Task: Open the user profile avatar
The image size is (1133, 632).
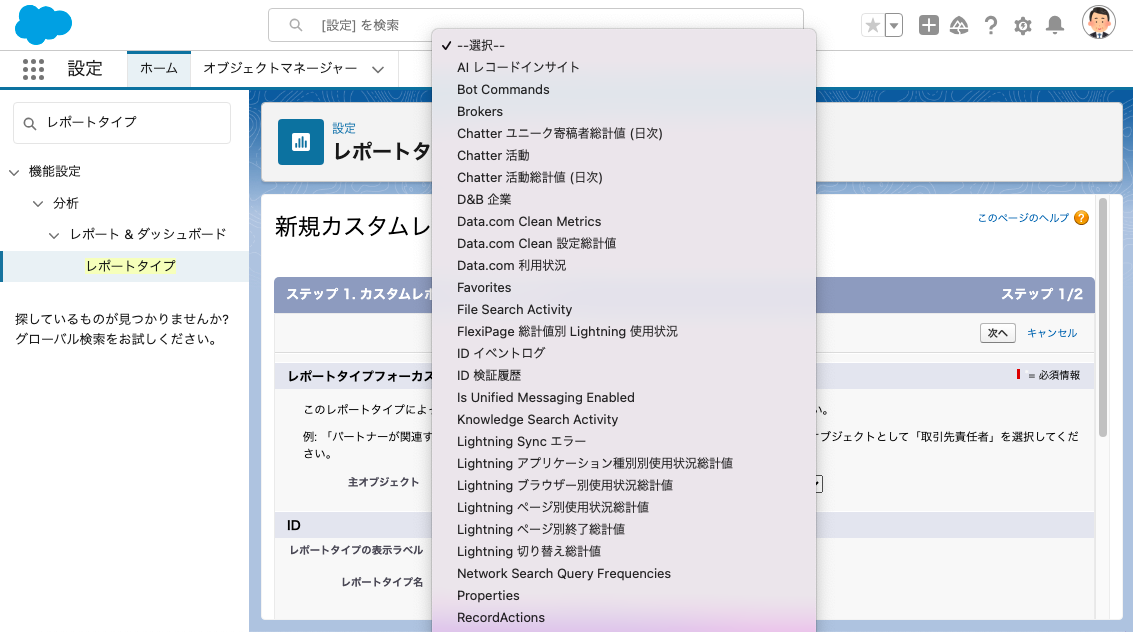Action: [1098, 22]
